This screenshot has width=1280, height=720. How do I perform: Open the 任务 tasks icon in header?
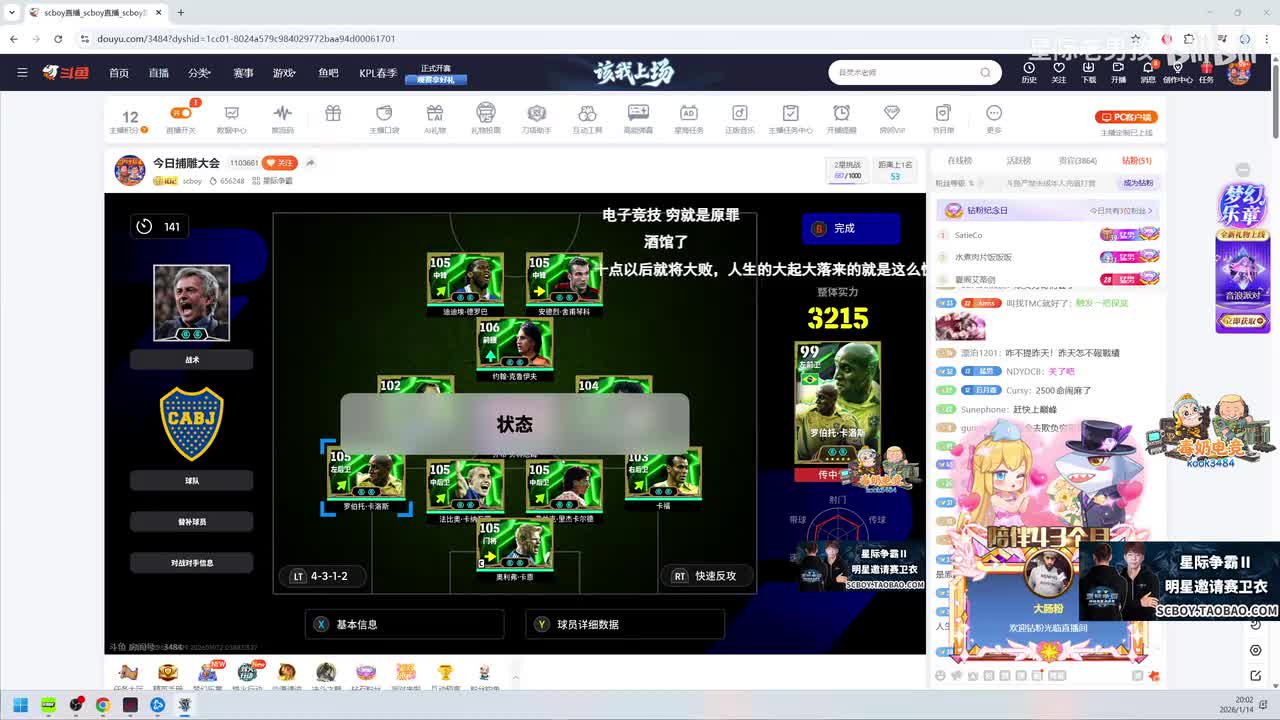point(1207,72)
